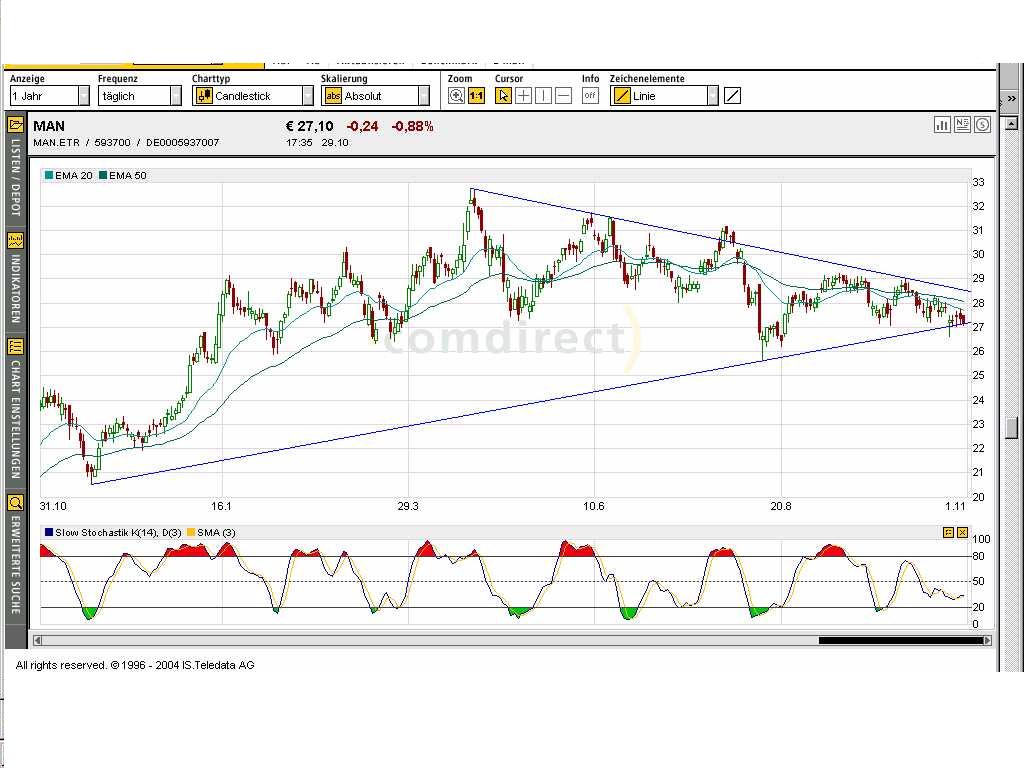Click the horizontal scrollbar right arrow
This screenshot has height=768, width=1024.
(988, 641)
